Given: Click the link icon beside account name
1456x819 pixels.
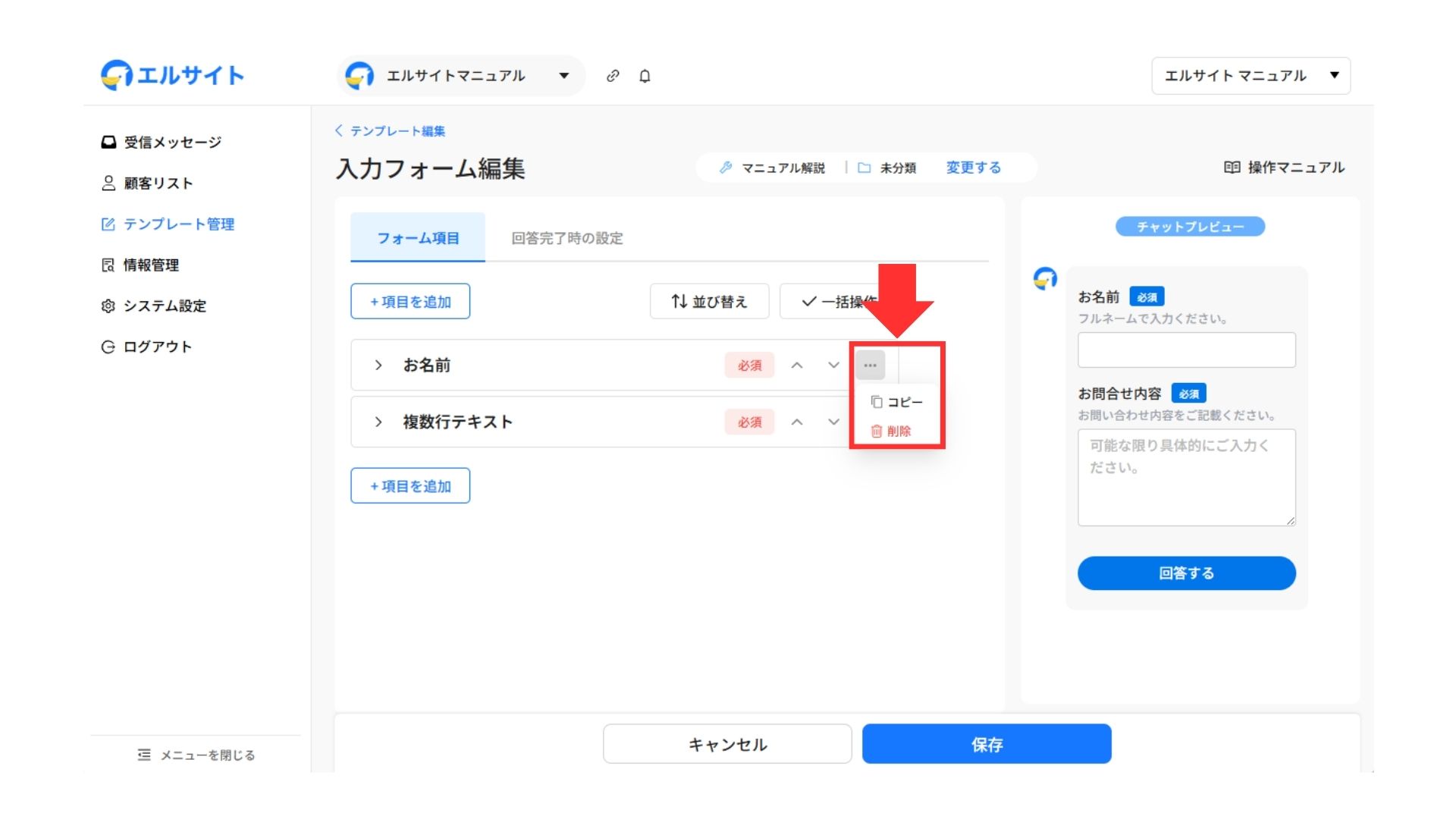Looking at the screenshot, I should (613, 76).
